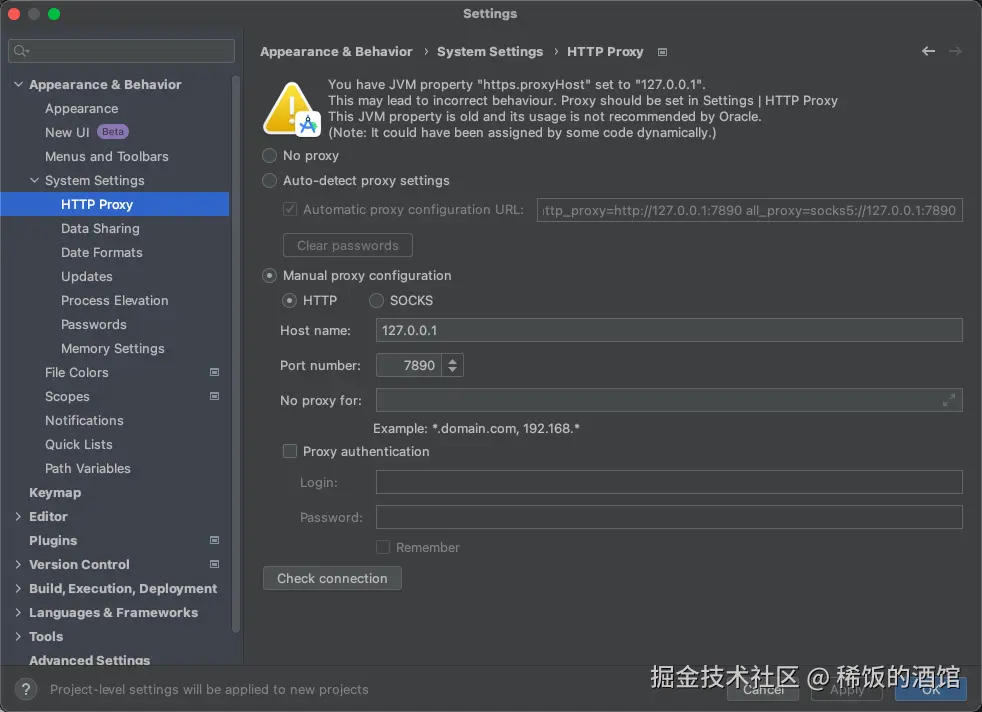Open Quick Lists settings

click(79, 444)
